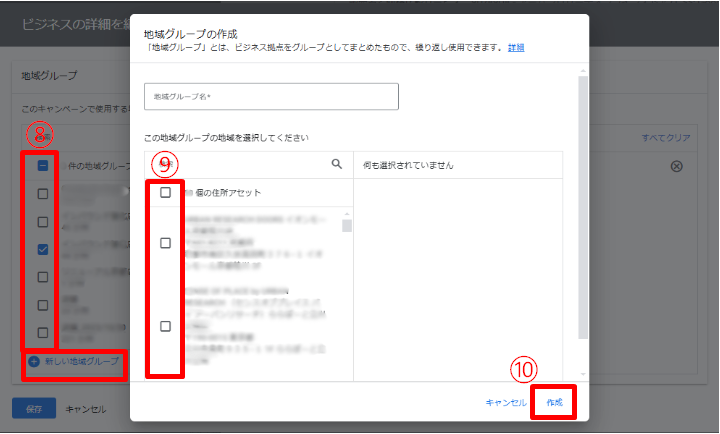The height and width of the screenshot is (434, 720).
Task: Click the magnifier search icon in address list
Action: pos(337,165)
